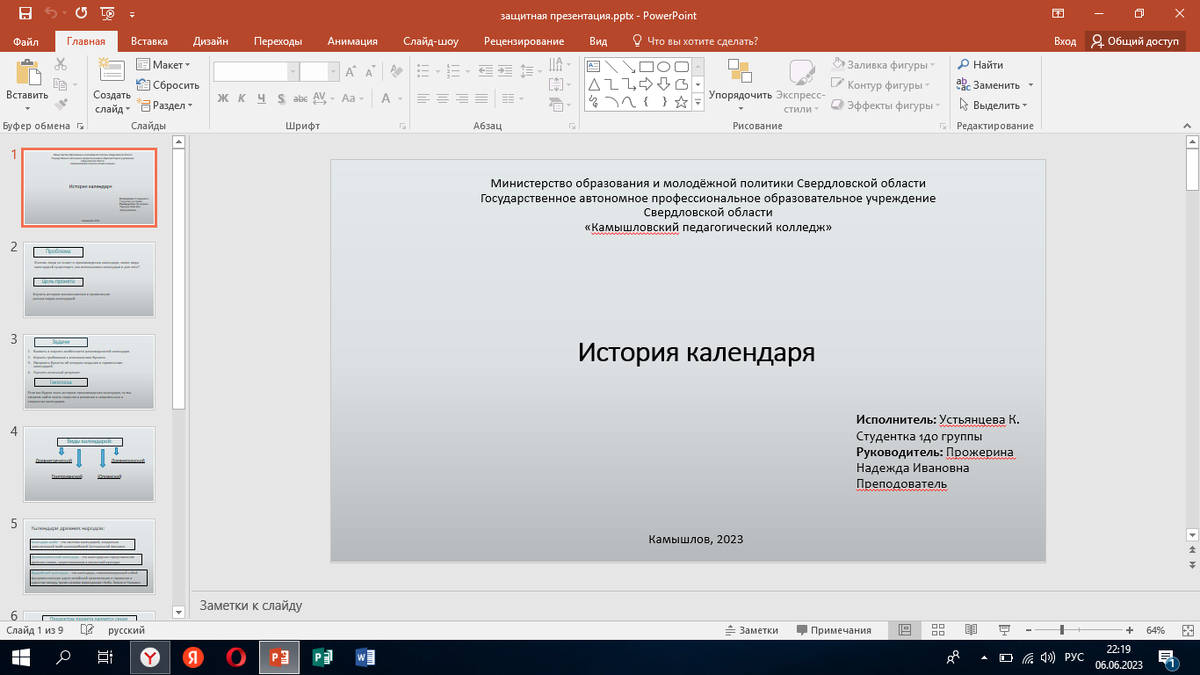Click the Сбросить (Reset) button
Screen dimensions: 1200x675
[x=168, y=85]
